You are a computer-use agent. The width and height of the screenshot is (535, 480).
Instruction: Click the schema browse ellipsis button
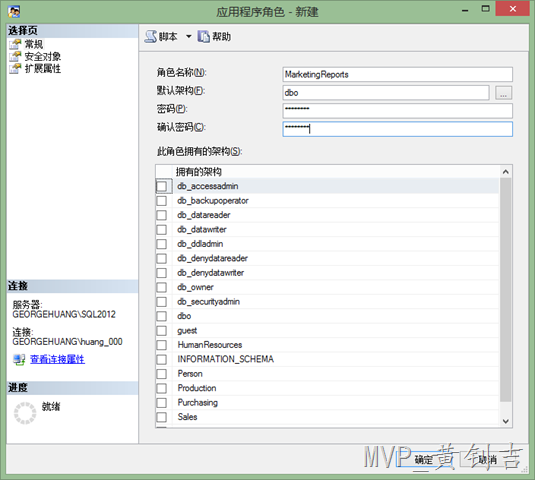coord(504,93)
